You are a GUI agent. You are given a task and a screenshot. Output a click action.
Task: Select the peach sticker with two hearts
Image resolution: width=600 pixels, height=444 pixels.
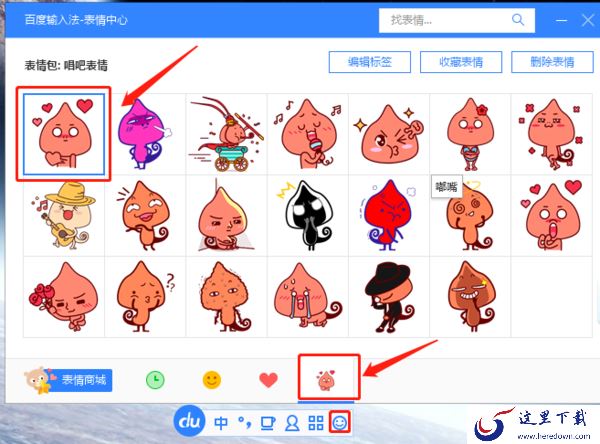coord(64,134)
